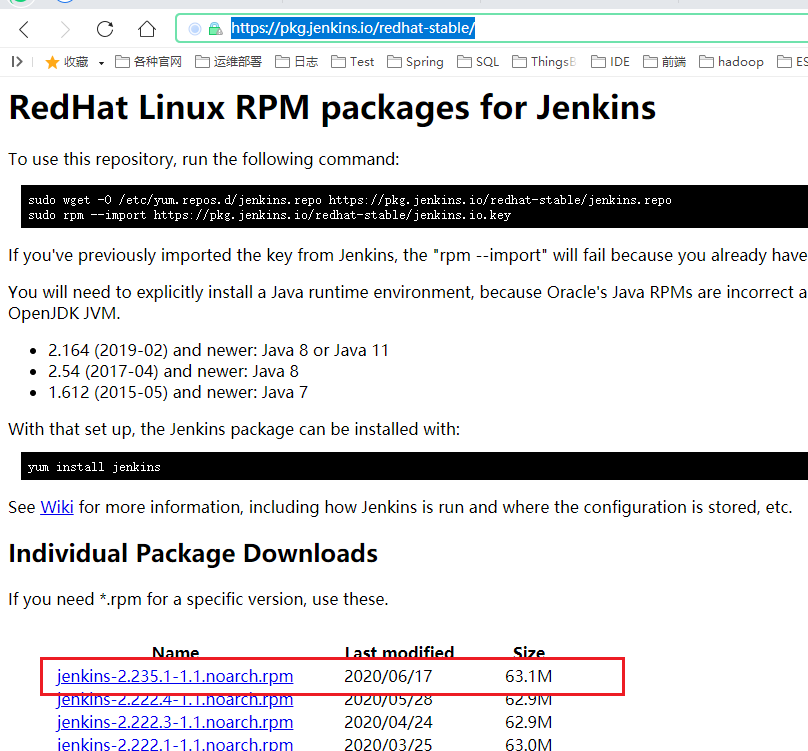The height and width of the screenshot is (751, 808).
Task: Click the 'Size' column header
Action: [529, 652]
